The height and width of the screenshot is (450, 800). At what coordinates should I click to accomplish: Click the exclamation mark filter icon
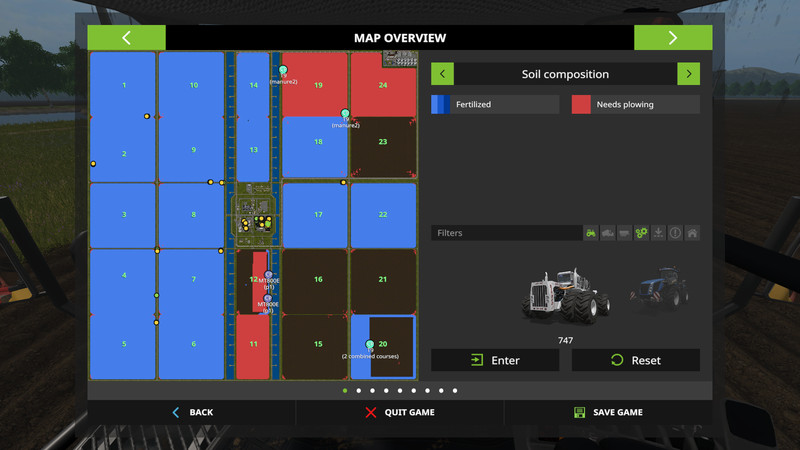(675, 233)
